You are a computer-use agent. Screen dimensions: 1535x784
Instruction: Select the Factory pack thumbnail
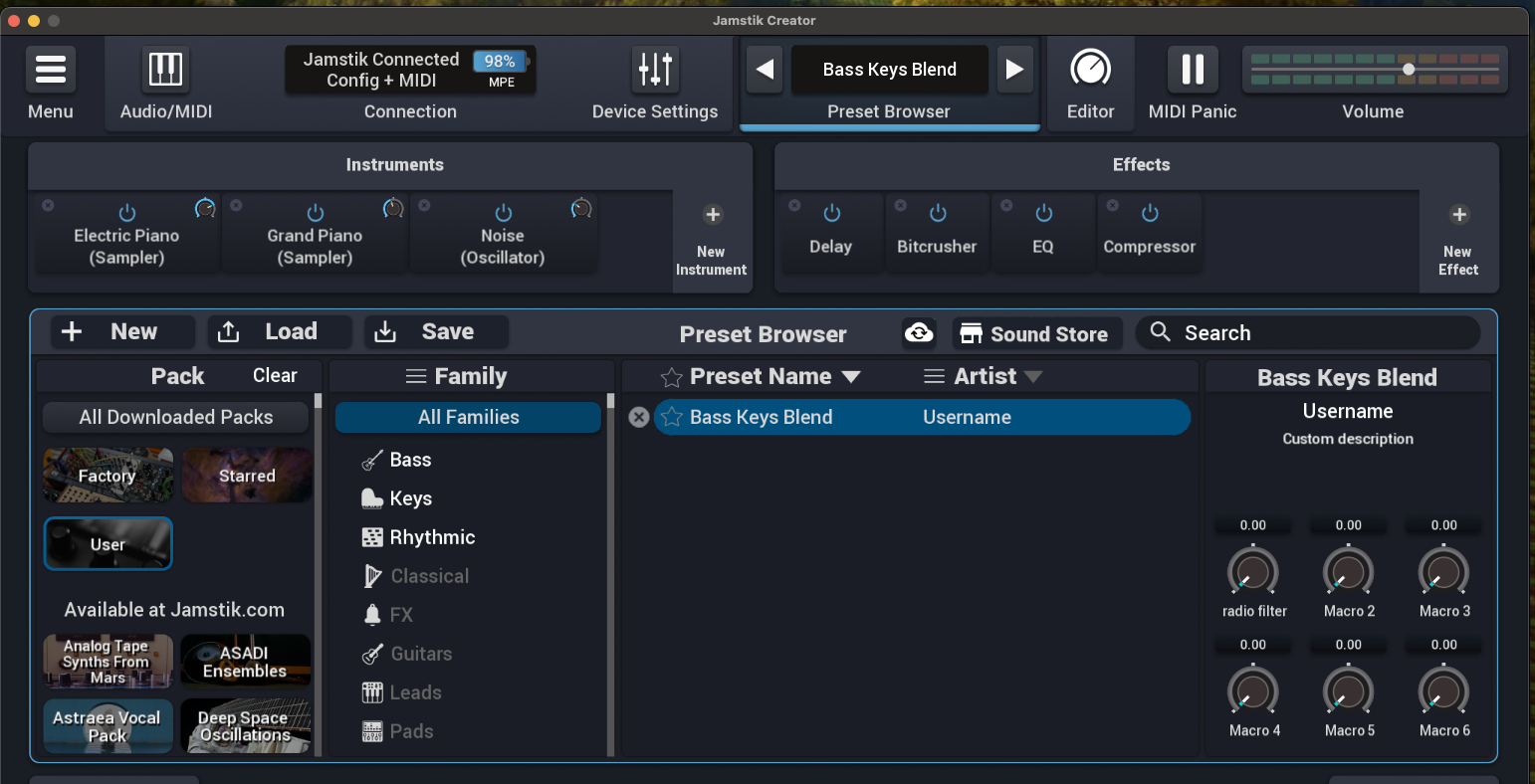tap(108, 476)
